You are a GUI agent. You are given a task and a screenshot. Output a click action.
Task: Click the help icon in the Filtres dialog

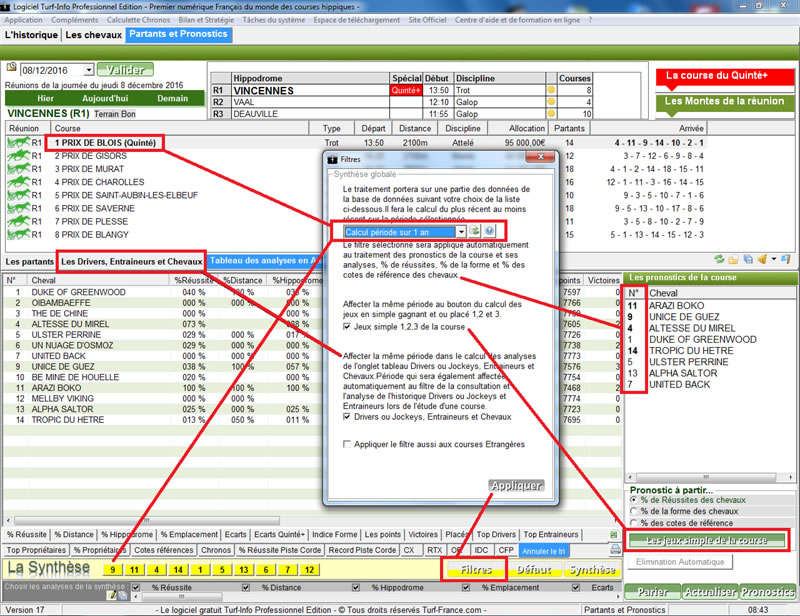coord(491,231)
